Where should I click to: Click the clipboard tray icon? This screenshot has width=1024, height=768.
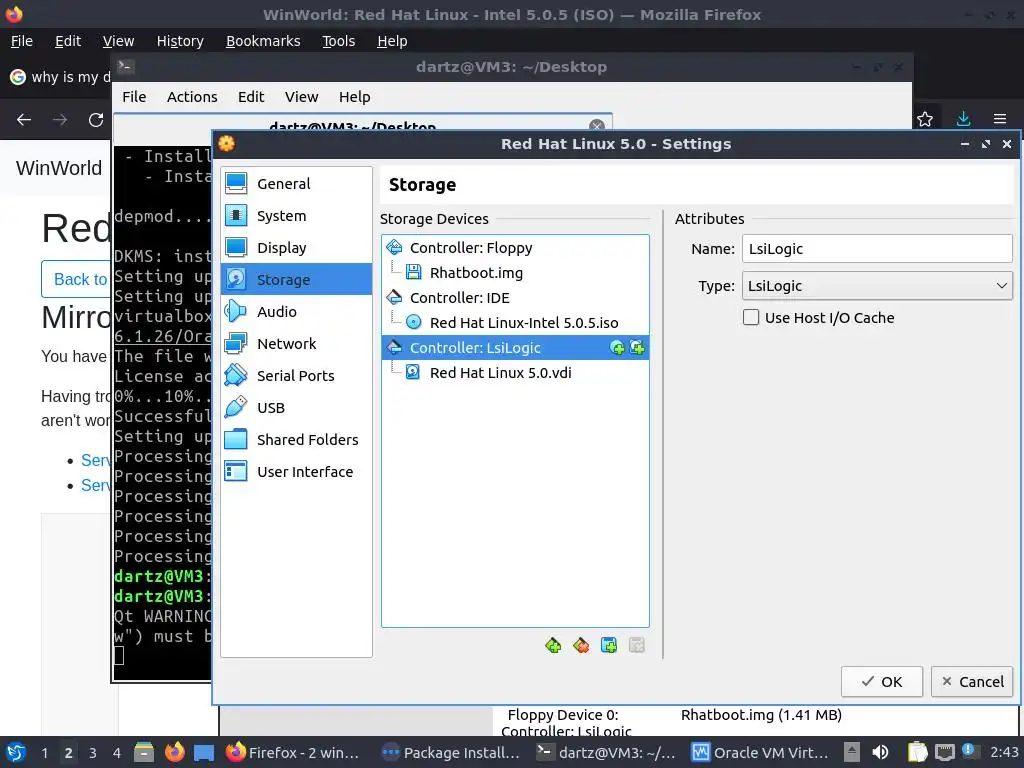point(918,752)
